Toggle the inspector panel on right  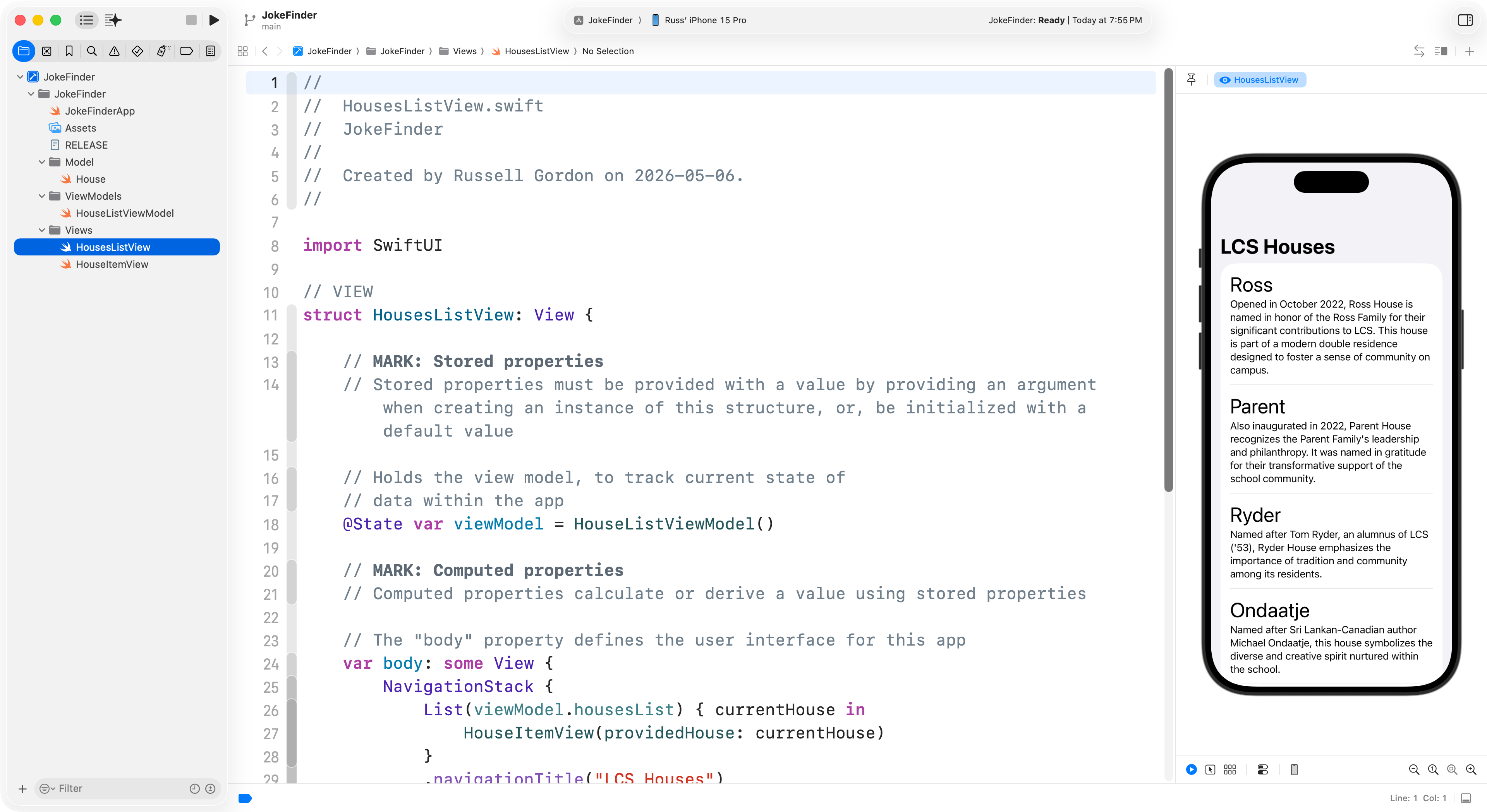point(1465,20)
